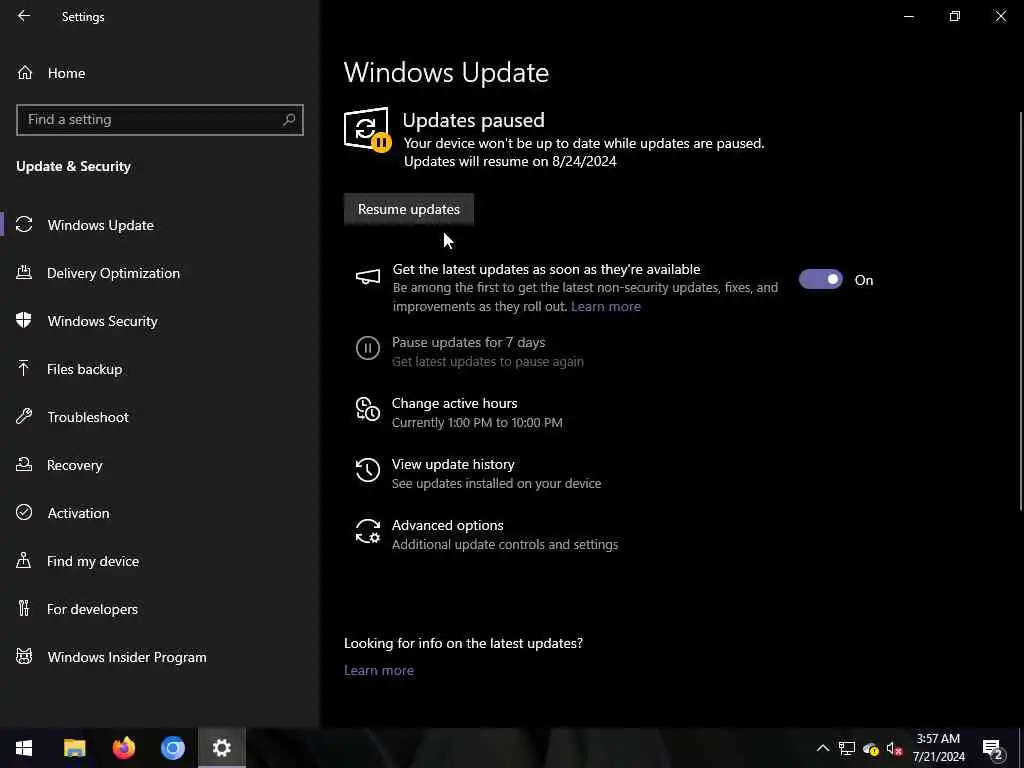Click Learn more under latest updates info
The height and width of the screenshot is (768, 1024).
pos(379,670)
